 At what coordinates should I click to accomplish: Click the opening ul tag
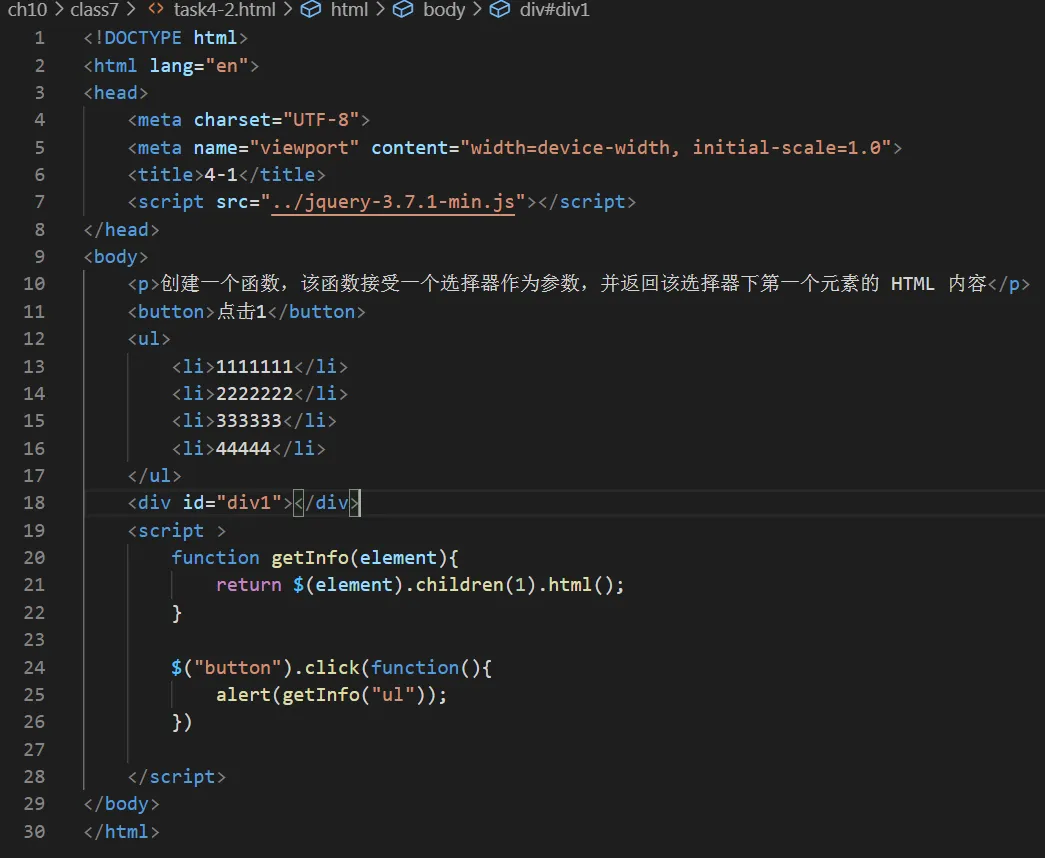149,339
